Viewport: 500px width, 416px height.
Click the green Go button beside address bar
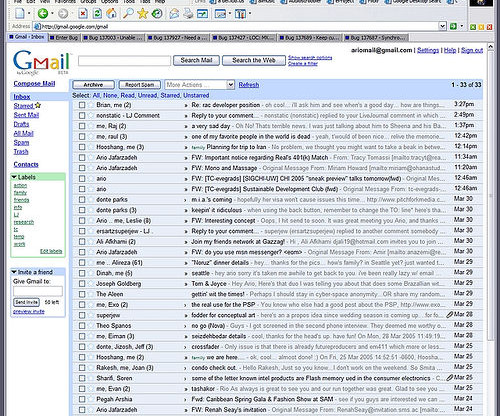(x=453, y=26)
